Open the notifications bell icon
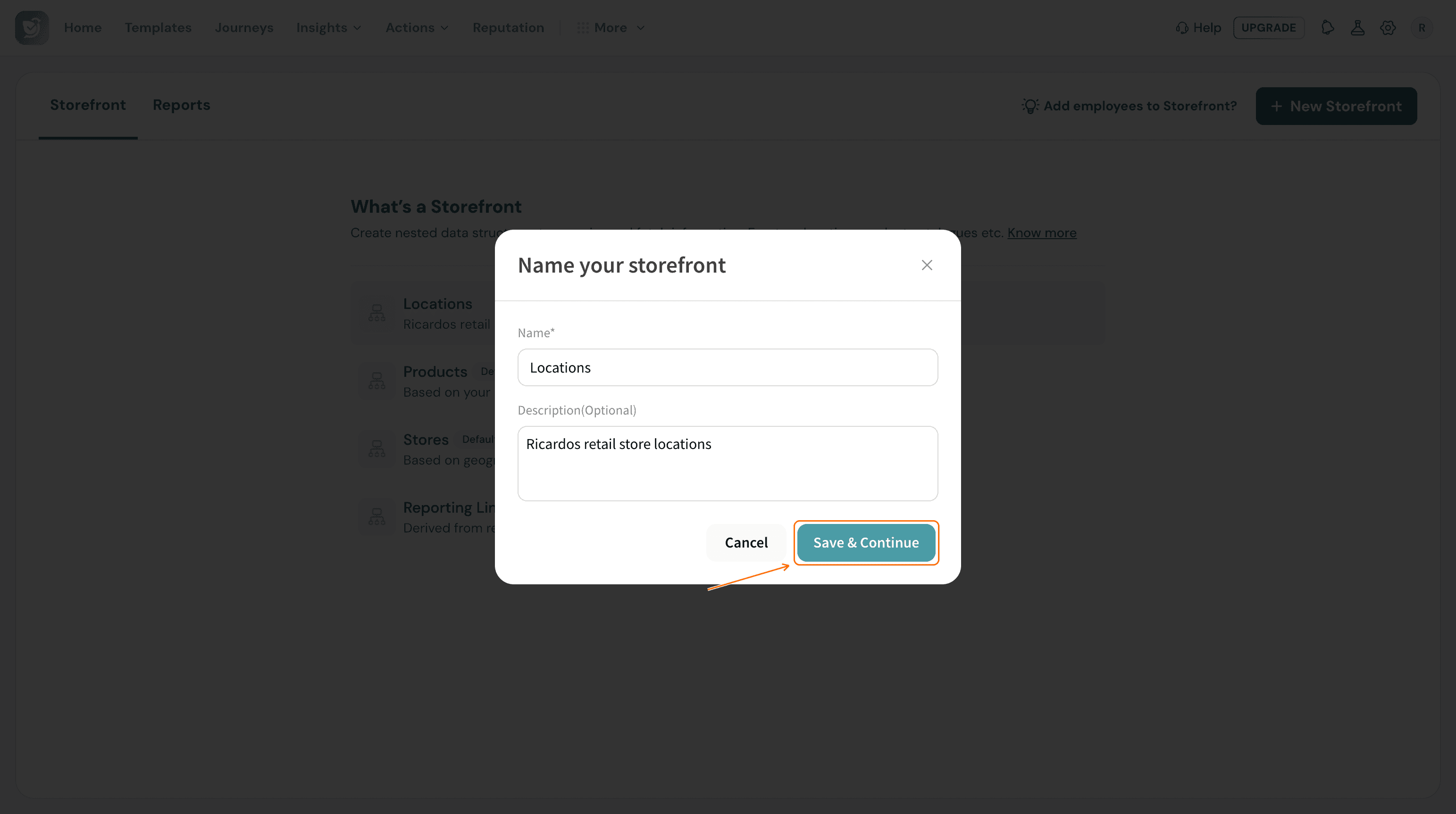 (x=1328, y=28)
